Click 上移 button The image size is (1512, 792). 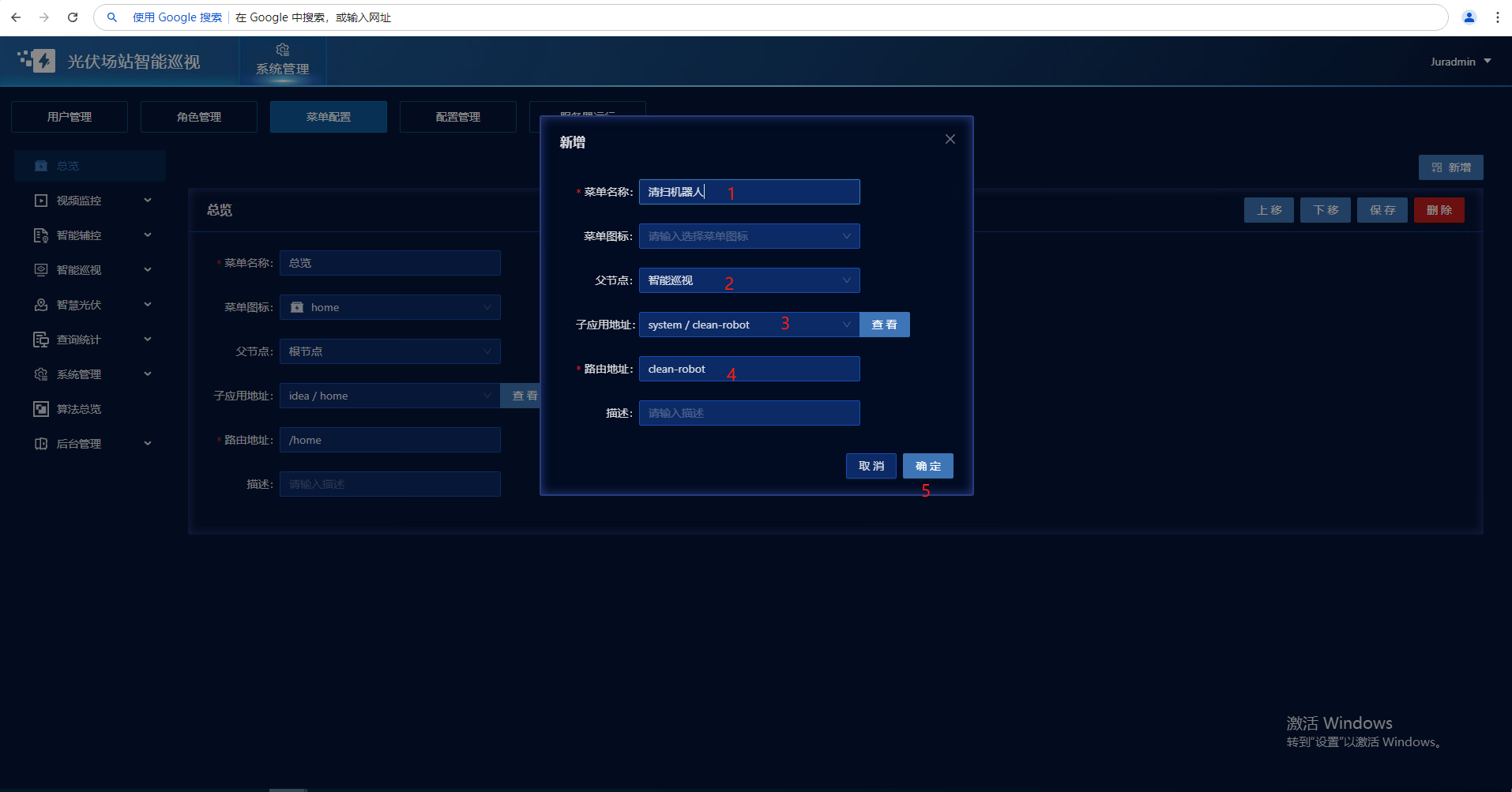pyautogui.click(x=1269, y=210)
